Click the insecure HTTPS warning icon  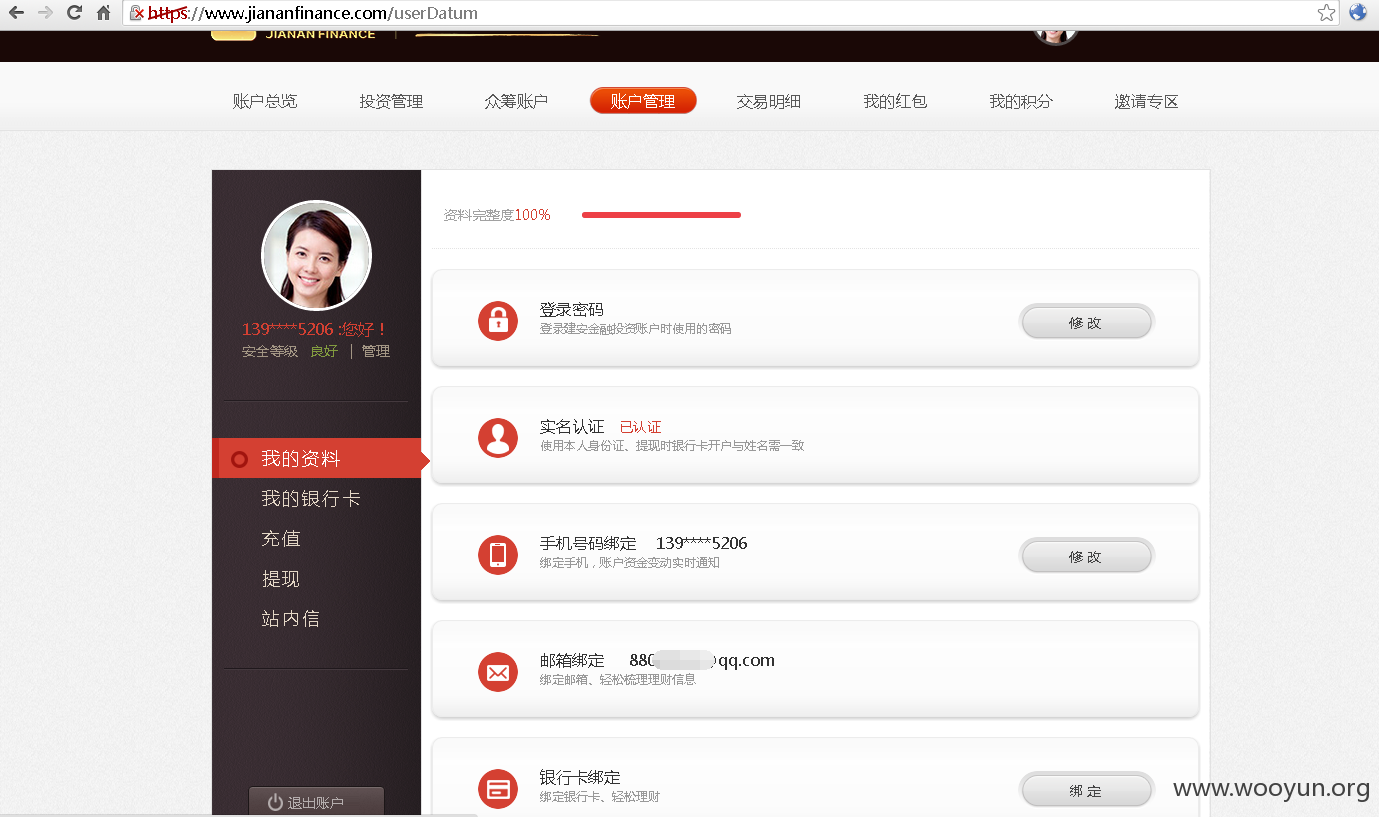pyautogui.click(x=137, y=13)
